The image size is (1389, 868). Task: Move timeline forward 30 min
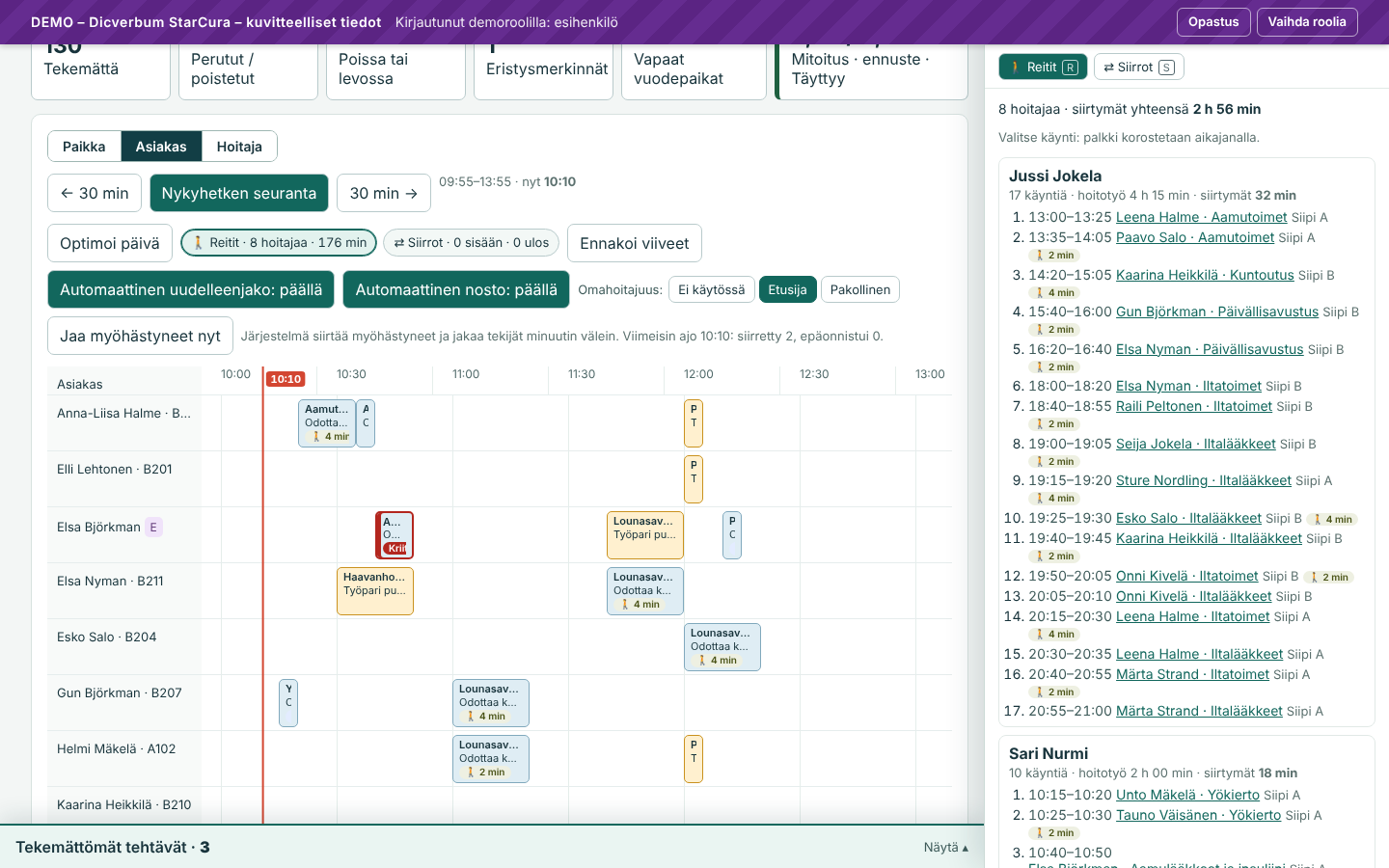coord(384,193)
